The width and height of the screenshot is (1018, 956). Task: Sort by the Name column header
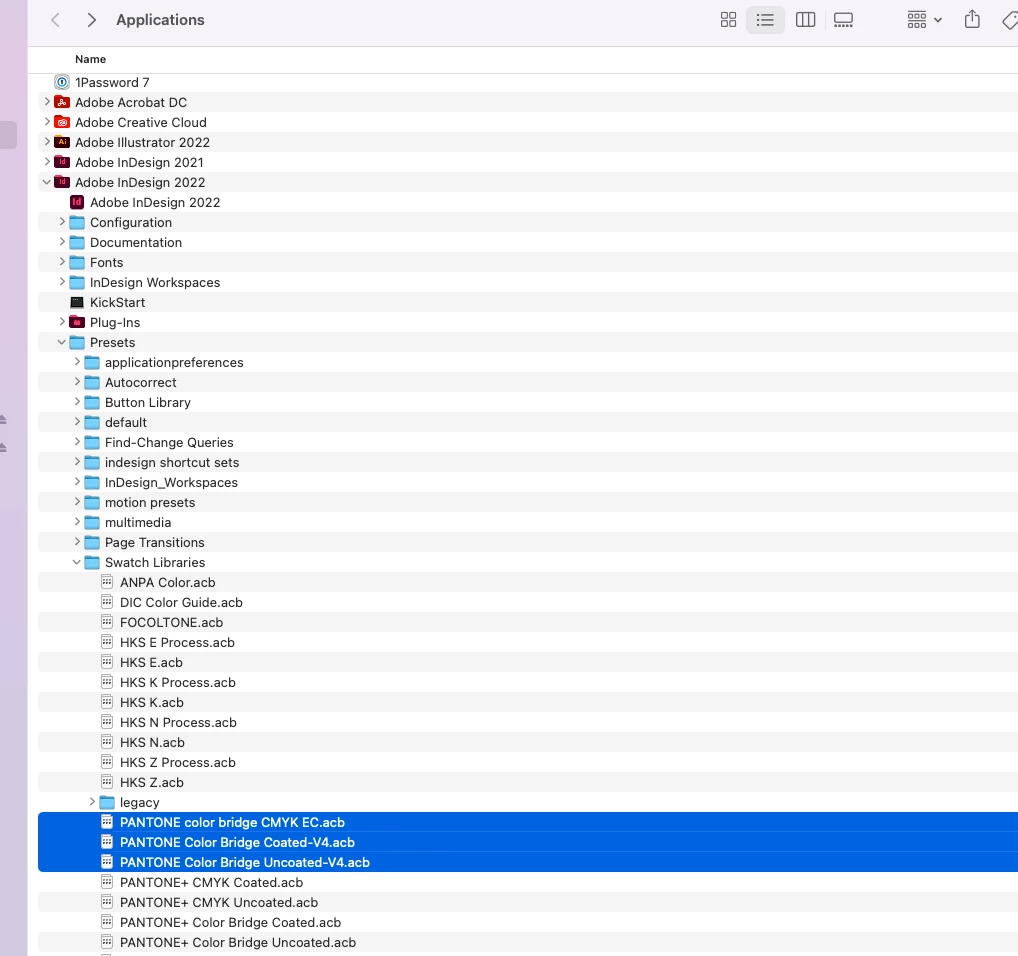pos(90,59)
